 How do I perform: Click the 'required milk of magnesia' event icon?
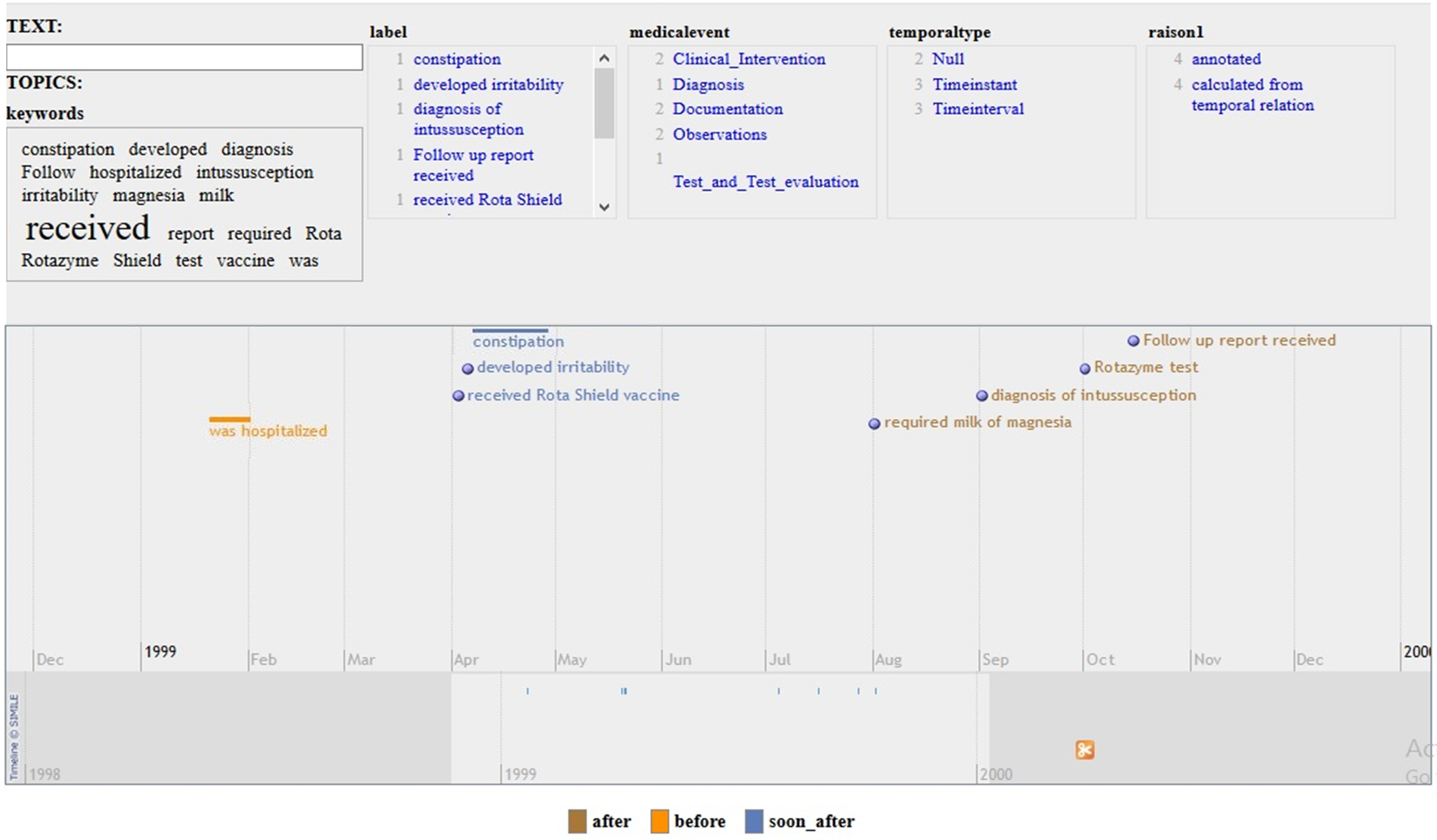point(873,421)
